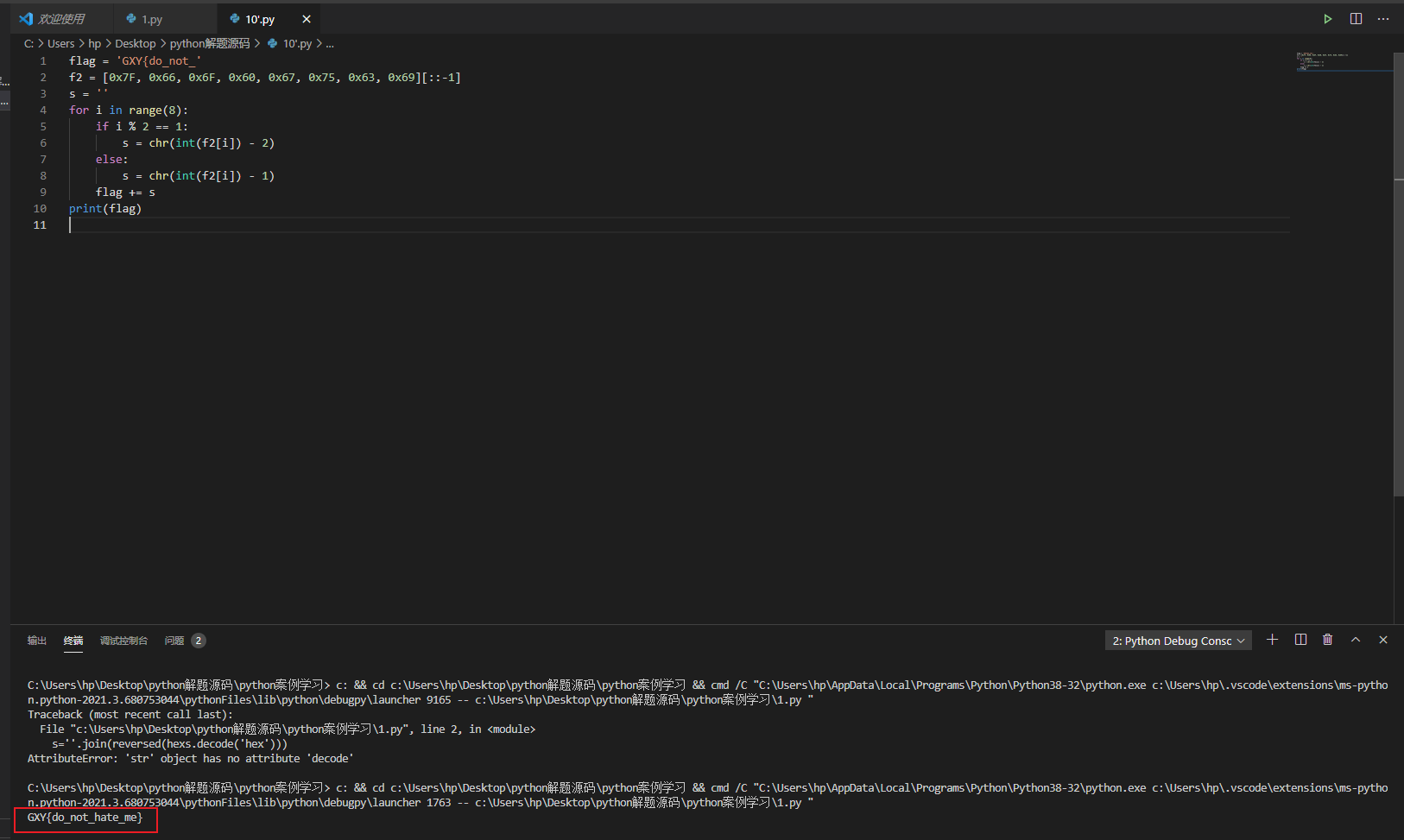Close the 10'.py editor tab
Viewport: 1404px width, 840px height.
[x=306, y=19]
